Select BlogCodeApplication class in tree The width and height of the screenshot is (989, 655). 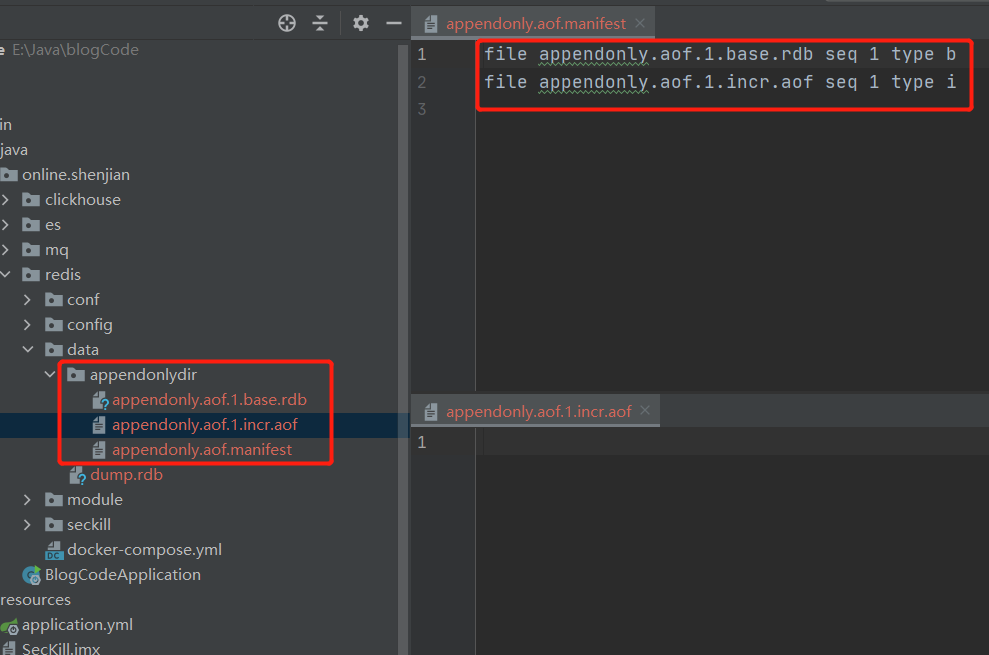click(123, 575)
